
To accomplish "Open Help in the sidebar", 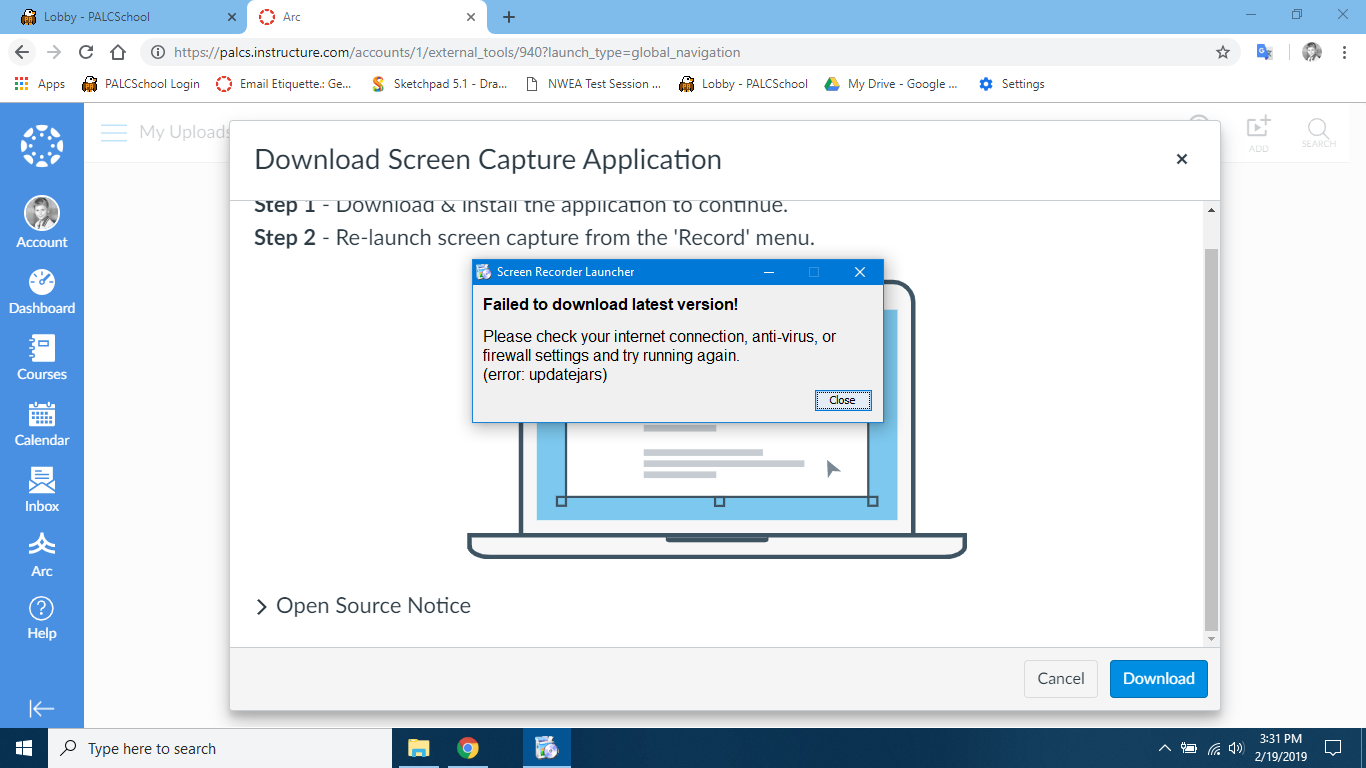I will [42, 617].
